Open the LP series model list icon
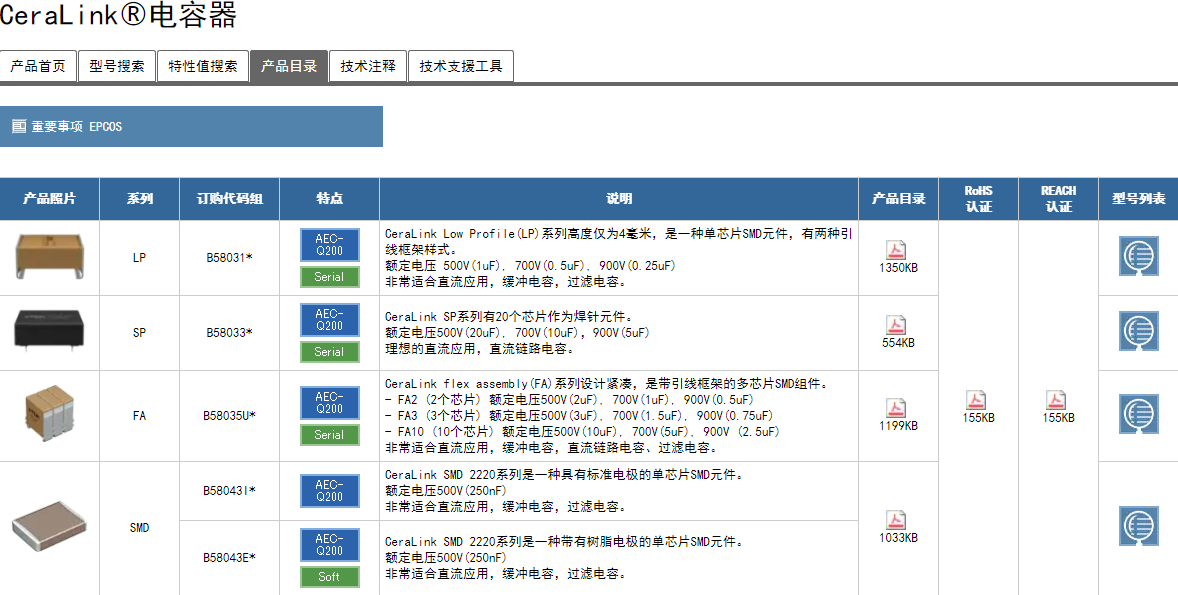 [x=1138, y=257]
